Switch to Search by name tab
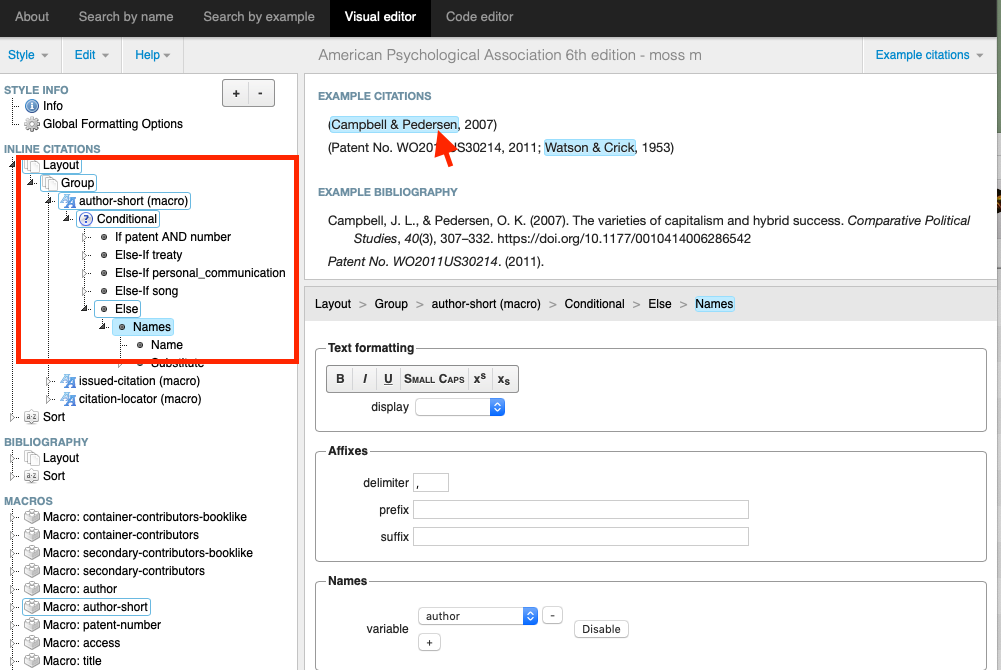The image size is (1001, 670). coord(126,17)
